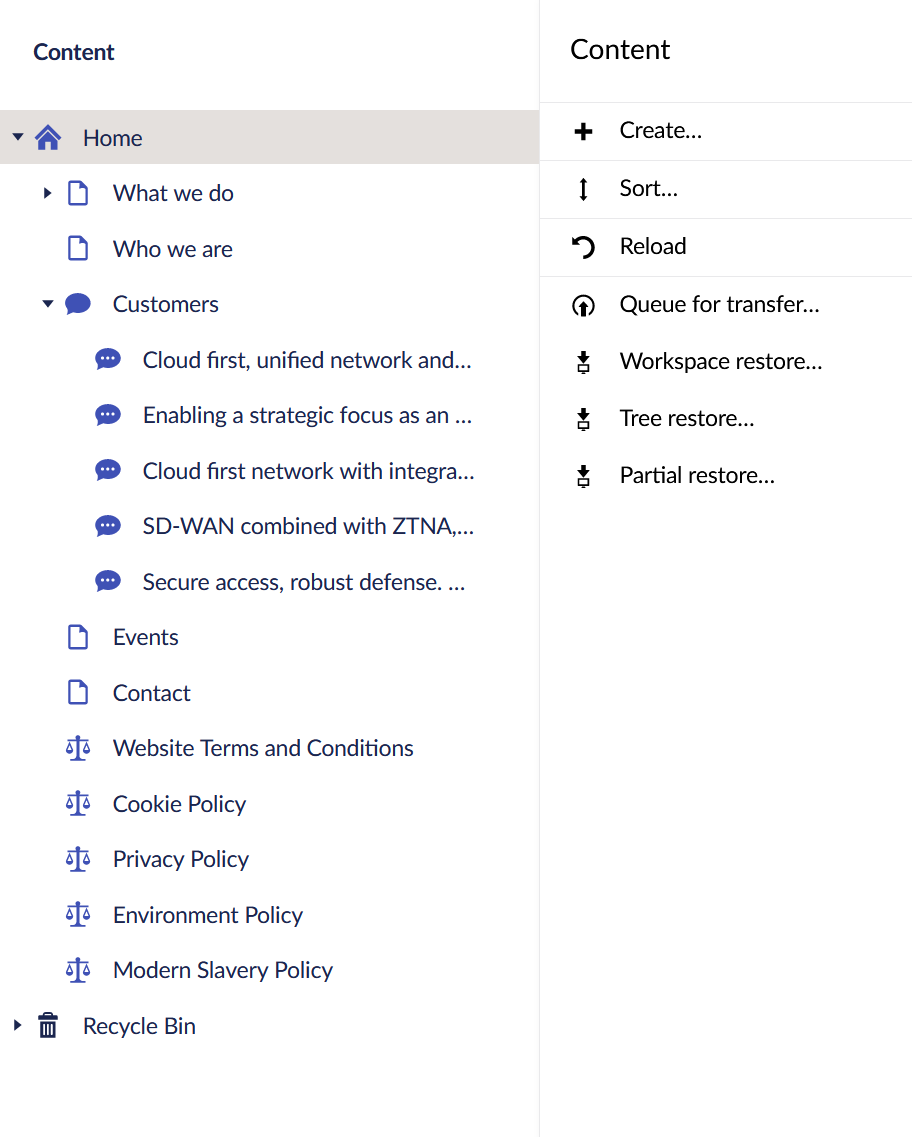Open the Environment Policy label

207,915
